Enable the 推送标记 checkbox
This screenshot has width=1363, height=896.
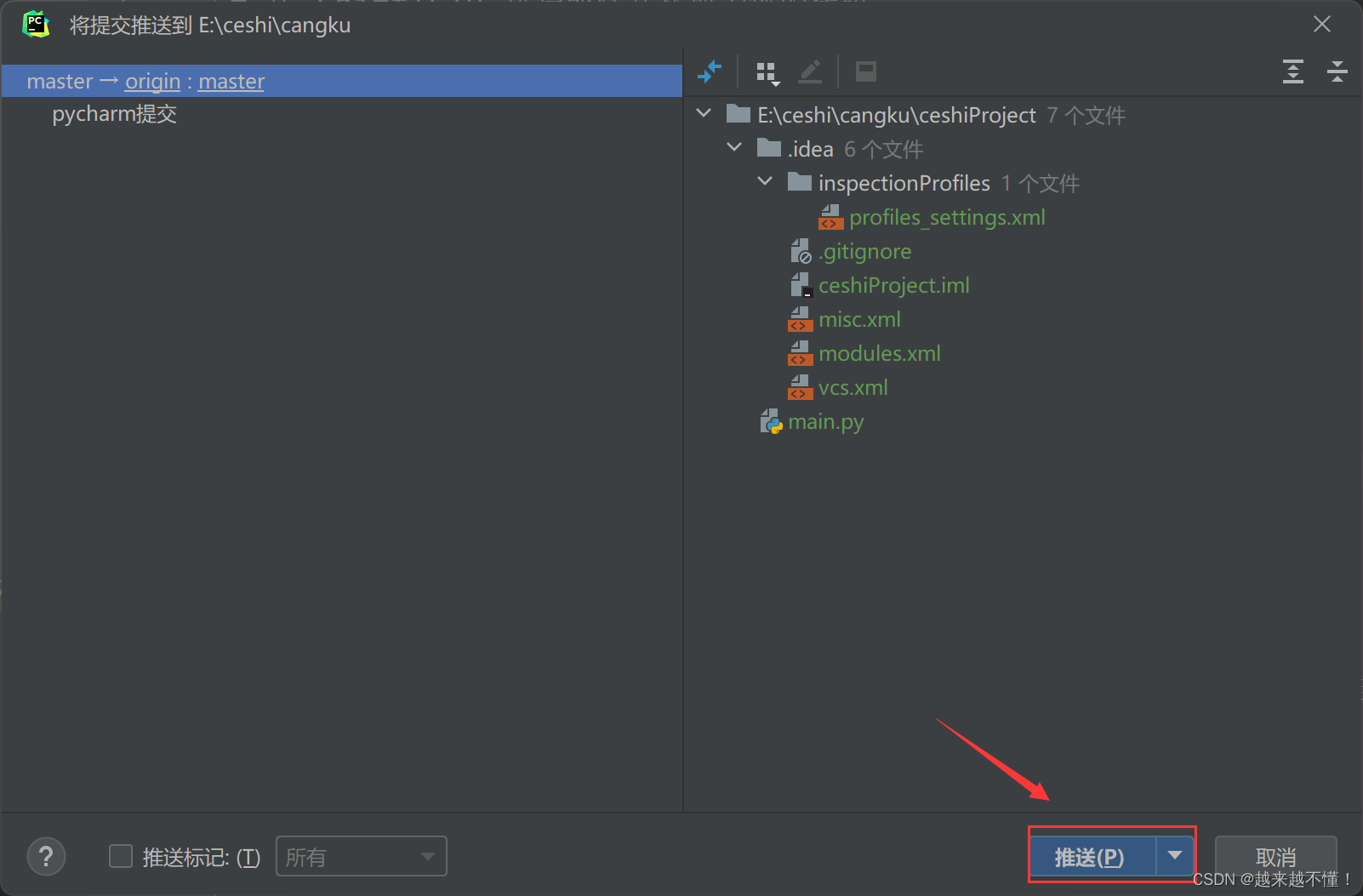(121, 856)
